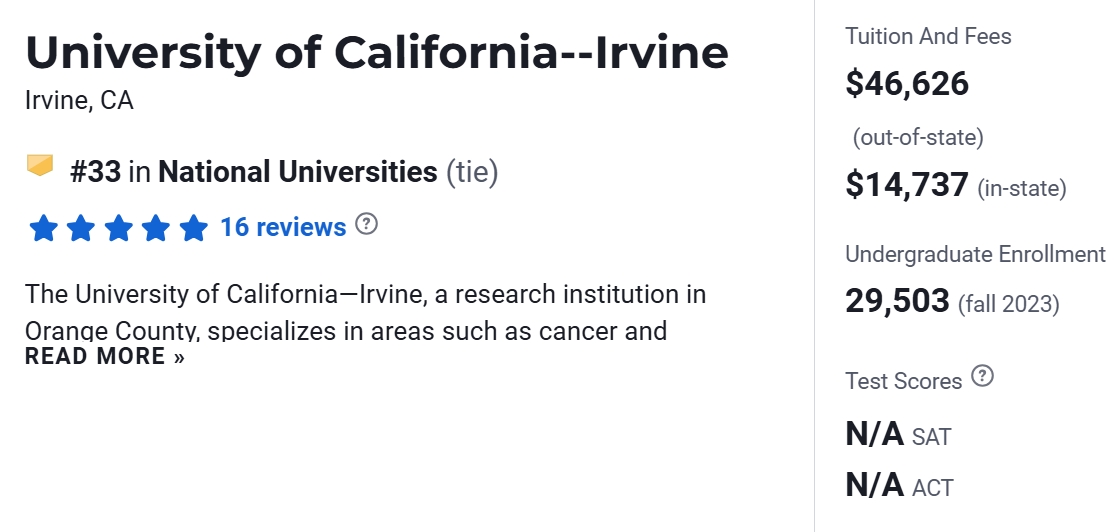This screenshot has height=532, width=1120.
Task: Click the university description paragraph text
Action: (365, 296)
